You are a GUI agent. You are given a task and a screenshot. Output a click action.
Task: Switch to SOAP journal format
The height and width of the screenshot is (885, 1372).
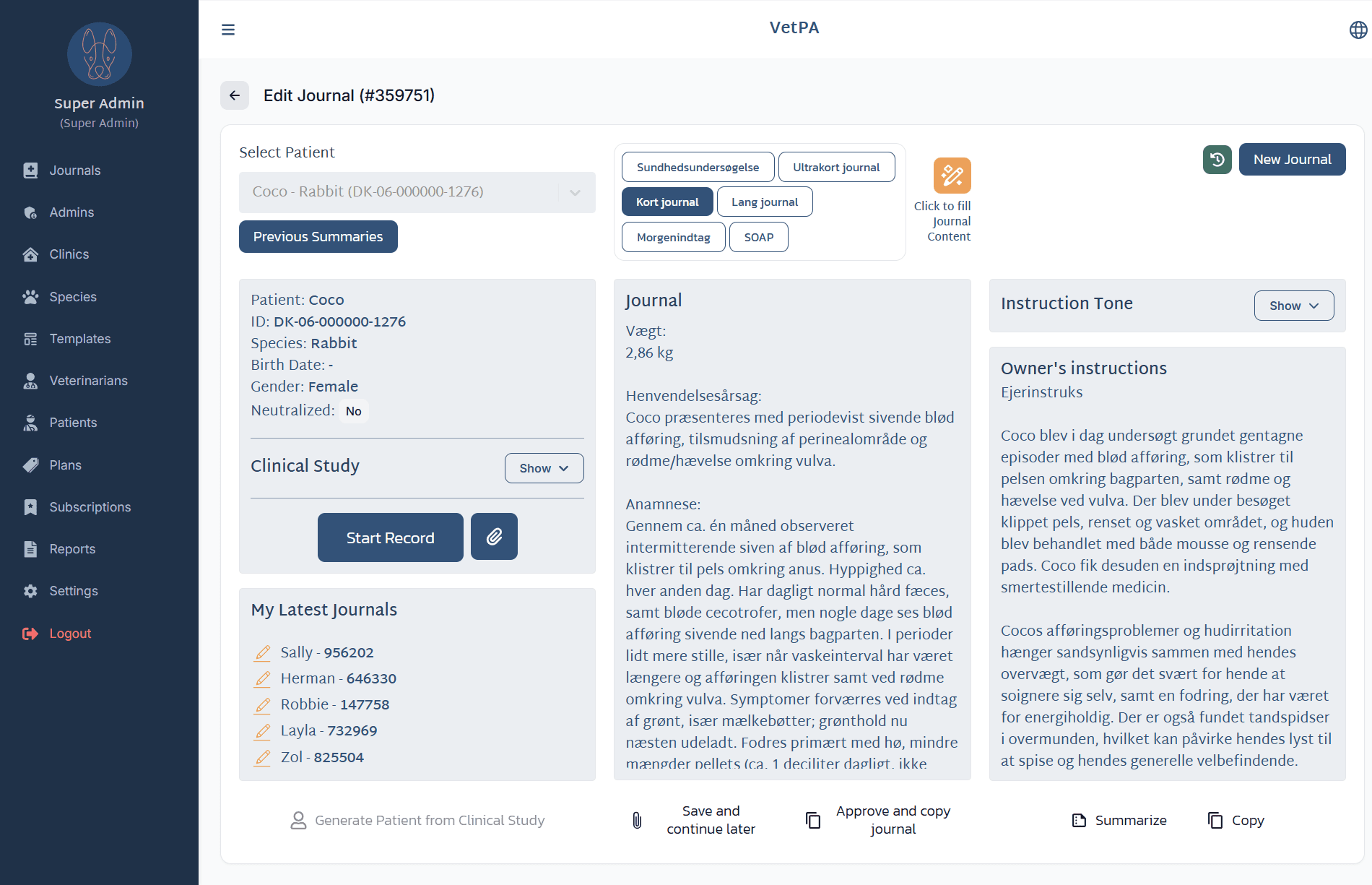[758, 236]
